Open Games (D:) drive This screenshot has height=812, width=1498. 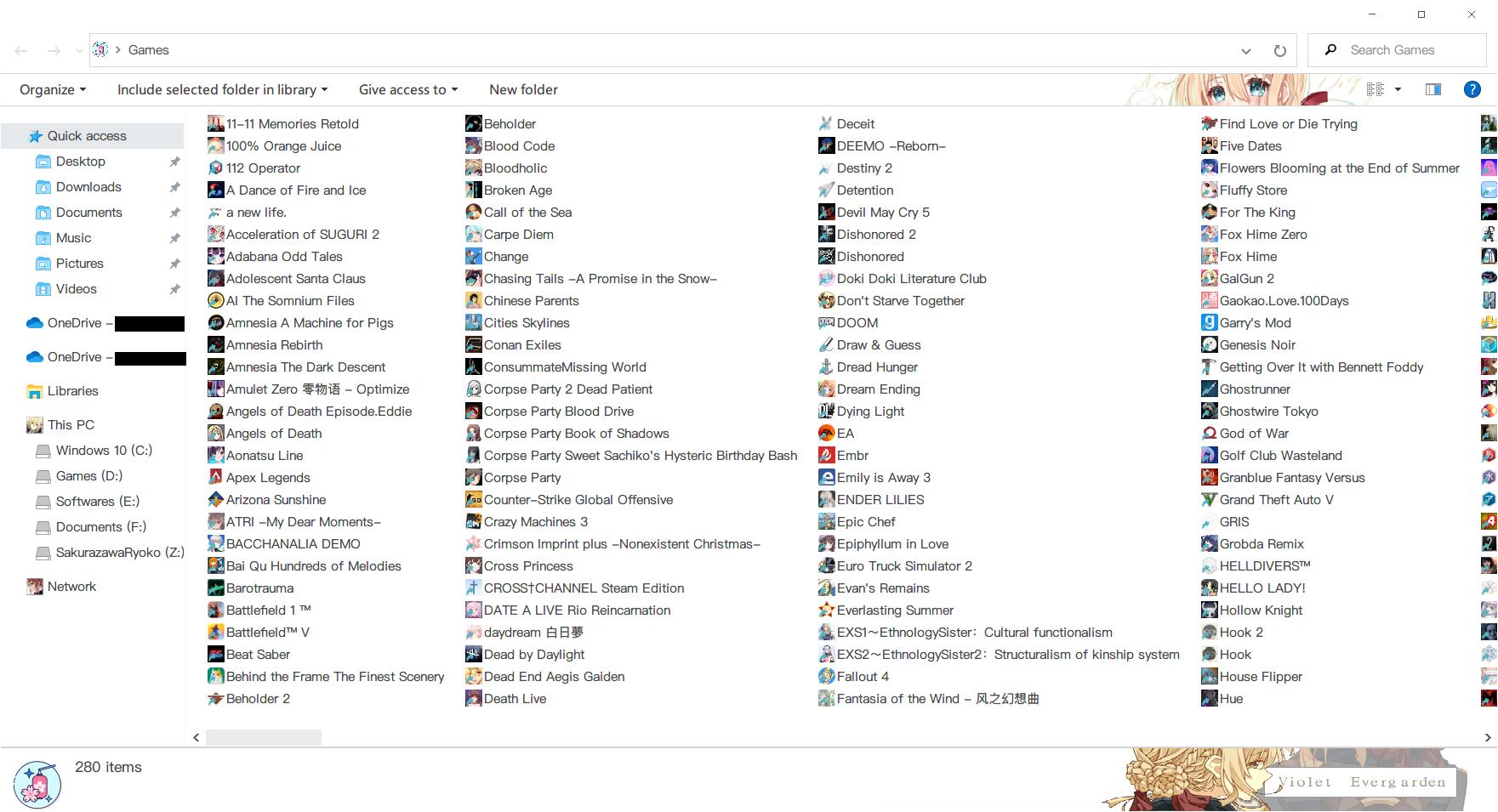tap(89, 476)
